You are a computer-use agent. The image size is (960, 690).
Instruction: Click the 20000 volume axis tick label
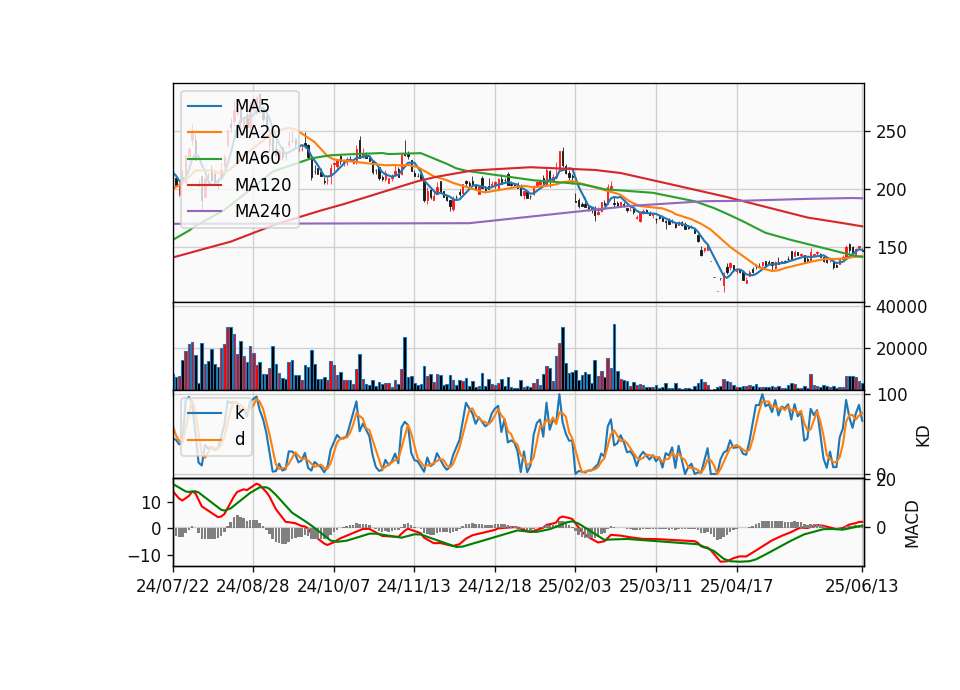(x=901, y=349)
